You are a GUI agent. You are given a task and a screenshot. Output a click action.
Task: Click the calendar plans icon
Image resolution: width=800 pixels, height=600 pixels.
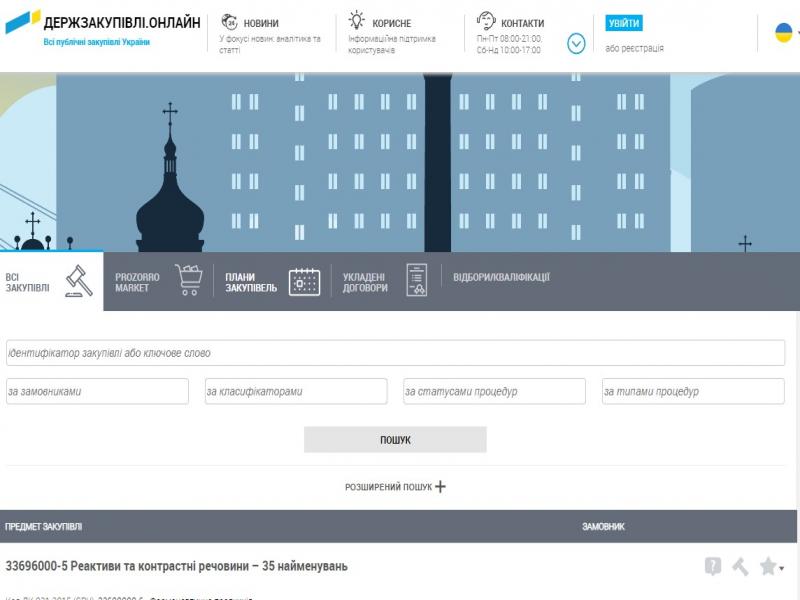click(x=305, y=282)
